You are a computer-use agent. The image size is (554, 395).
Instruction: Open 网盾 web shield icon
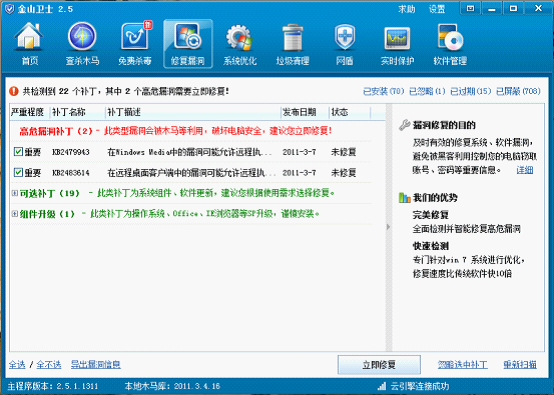coord(344,44)
